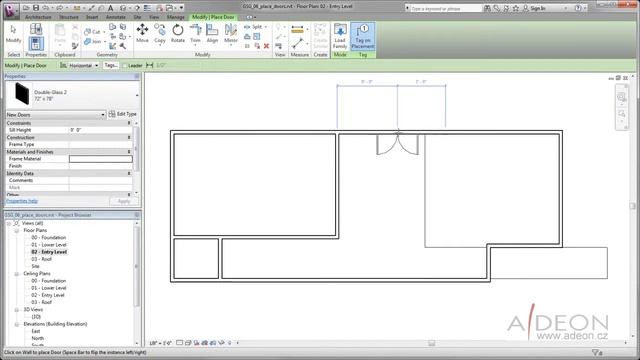Image resolution: width=640 pixels, height=360 pixels.
Task: Click the Apply button
Action: [124, 201]
